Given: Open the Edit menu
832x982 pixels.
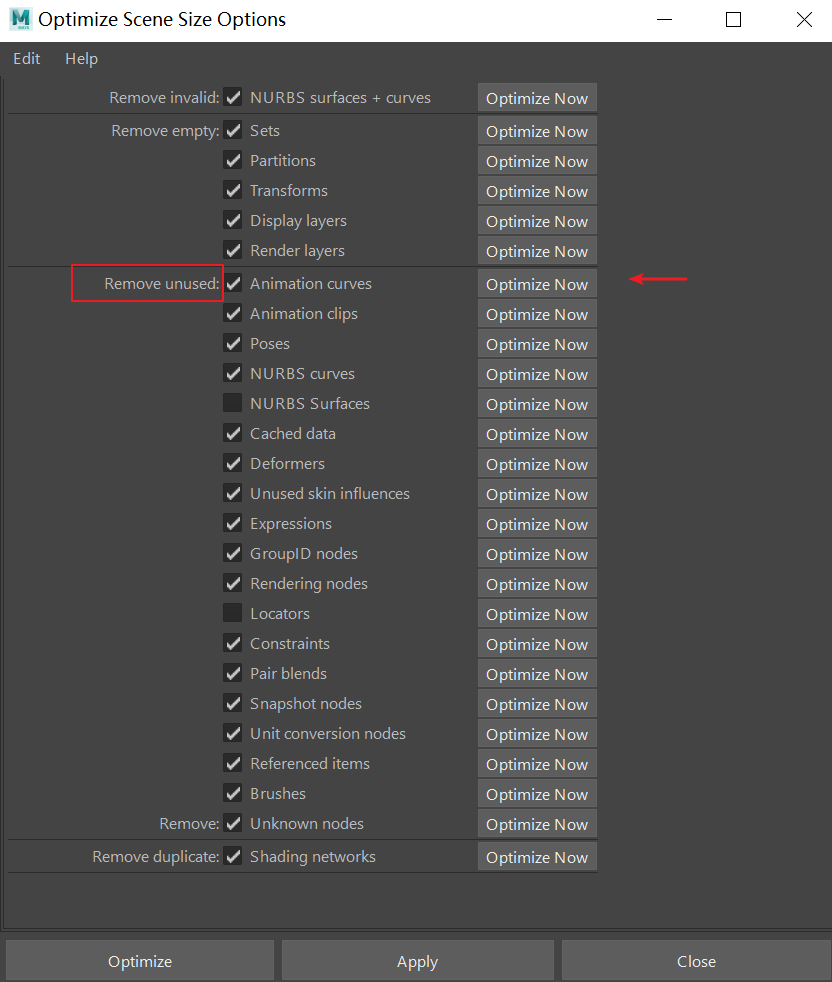Looking at the screenshot, I should click(x=26, y=59).
